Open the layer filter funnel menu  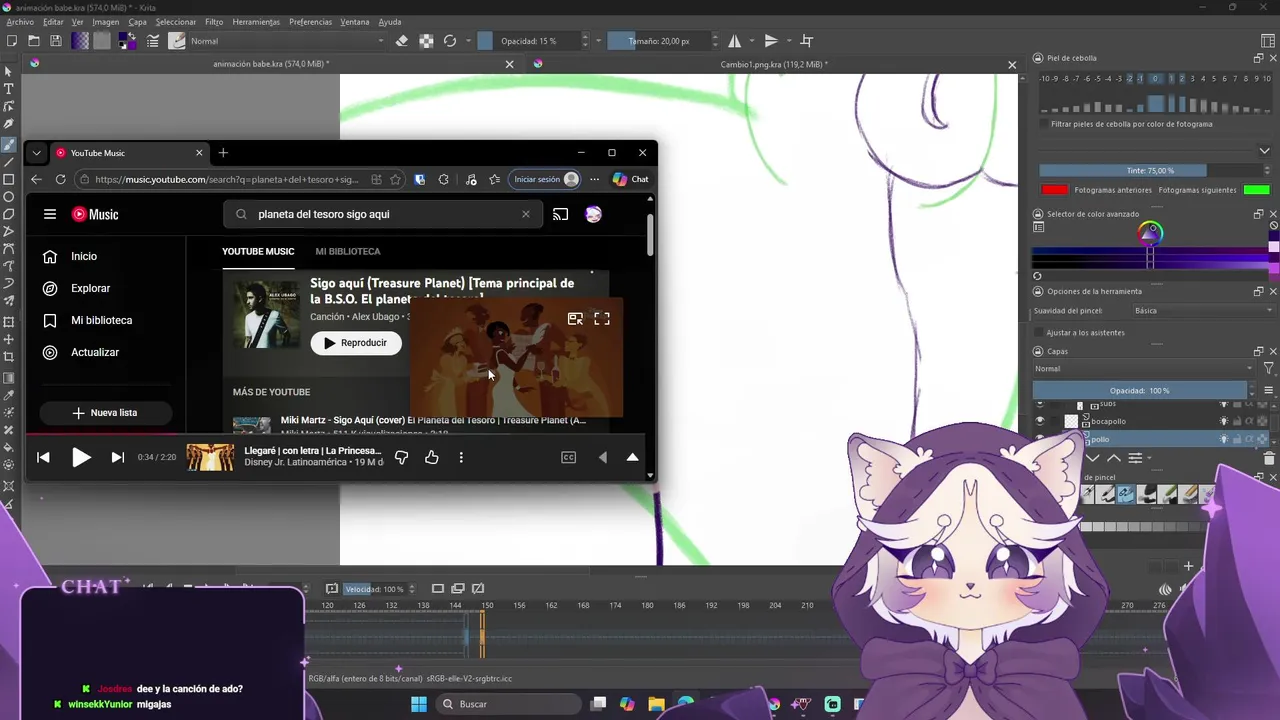coord(1268,368)
